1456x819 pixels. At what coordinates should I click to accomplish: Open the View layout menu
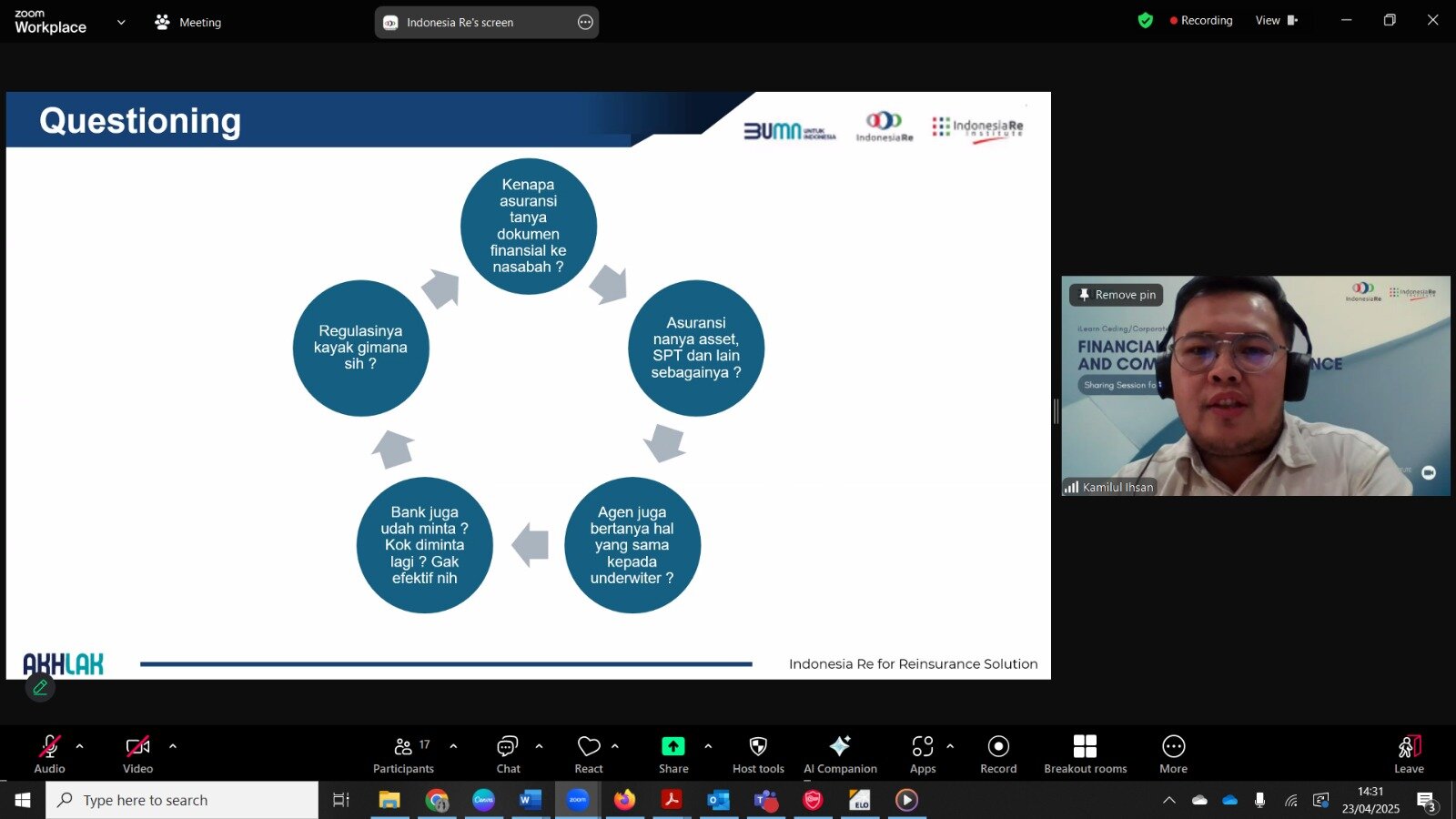pos(1276,20)
